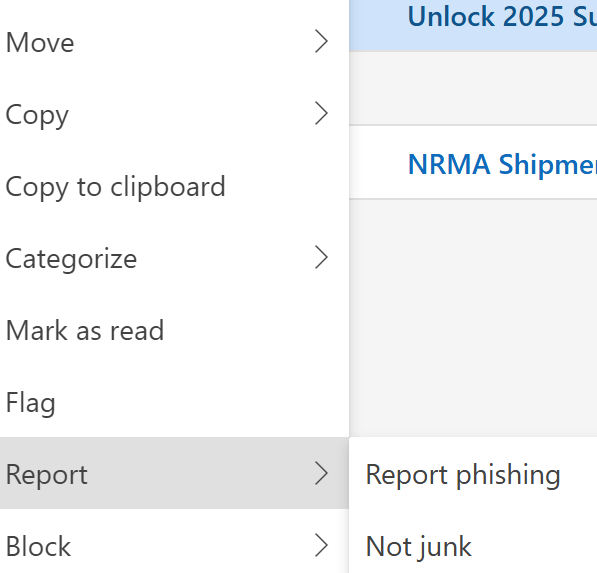Select the Copy menu entry

[174, 113]
